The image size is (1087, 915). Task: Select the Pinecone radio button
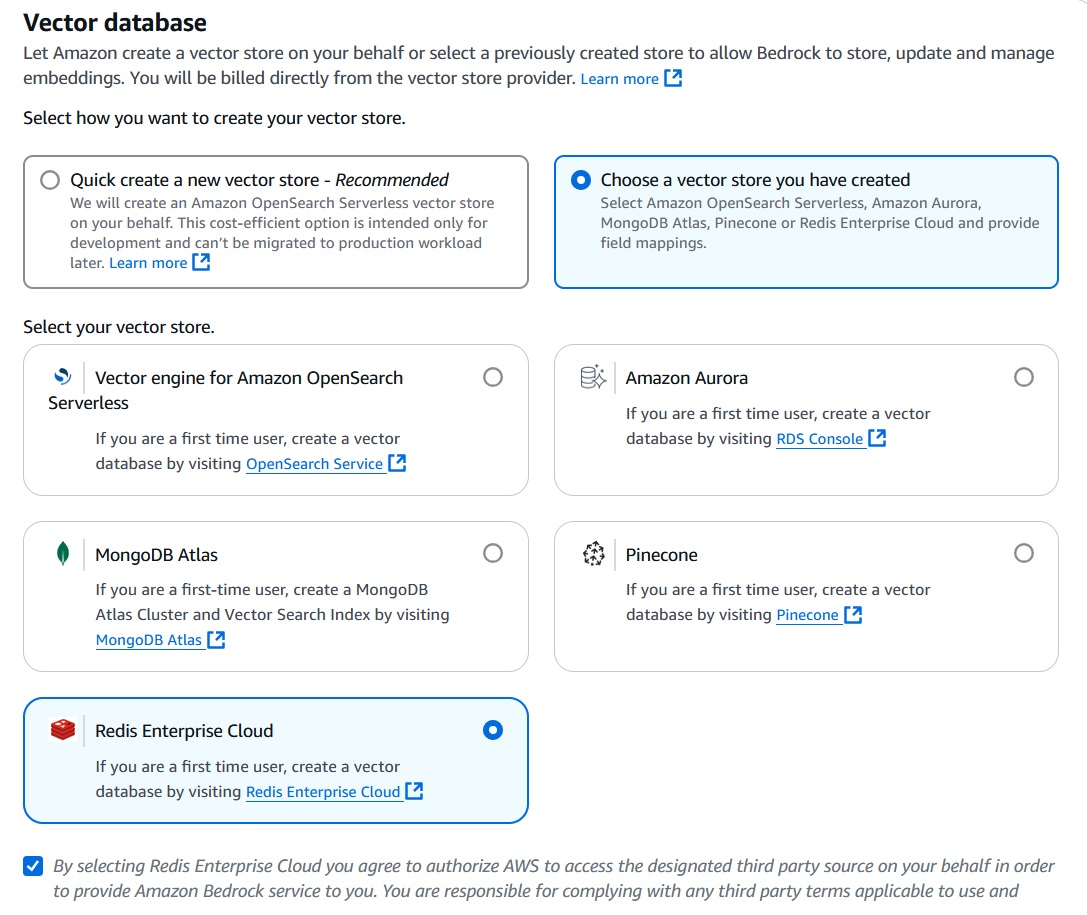(1023, 552)
